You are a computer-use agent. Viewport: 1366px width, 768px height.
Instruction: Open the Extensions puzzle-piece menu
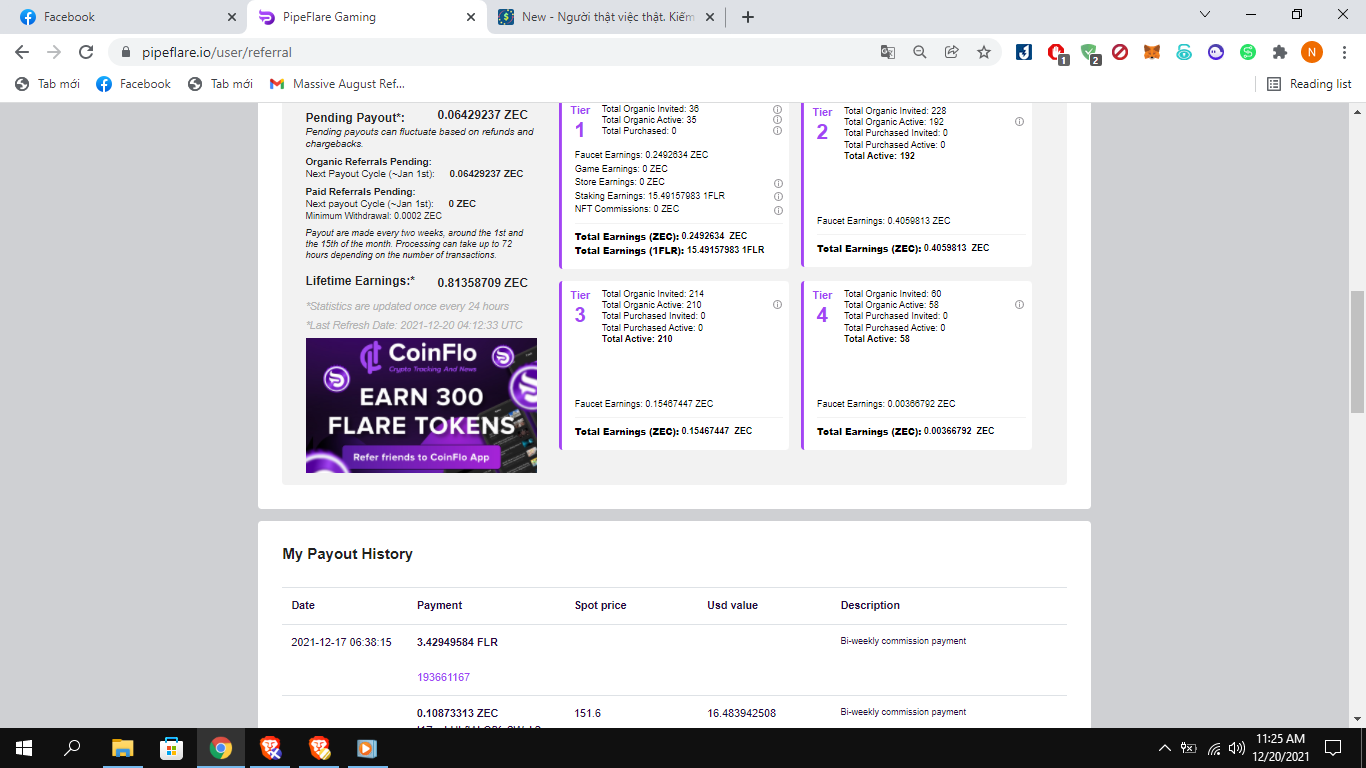1280,52
